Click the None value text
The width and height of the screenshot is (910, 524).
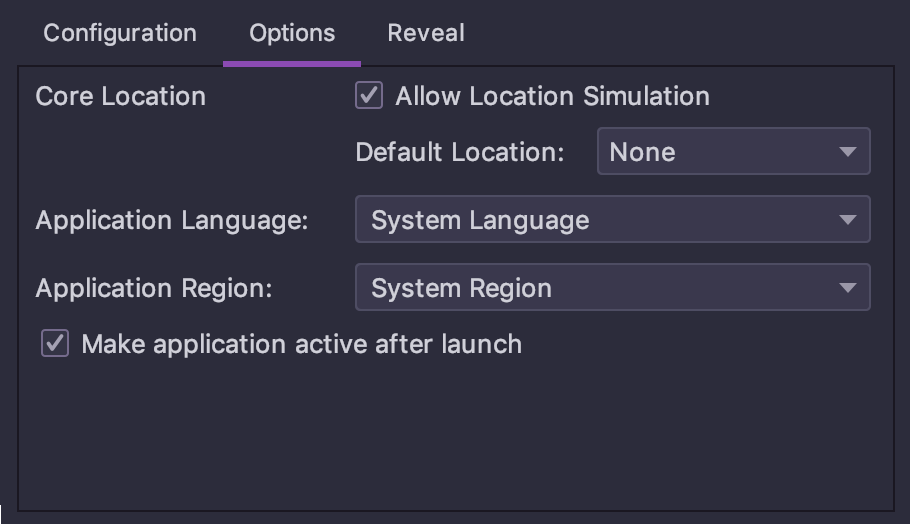[642, 153]
